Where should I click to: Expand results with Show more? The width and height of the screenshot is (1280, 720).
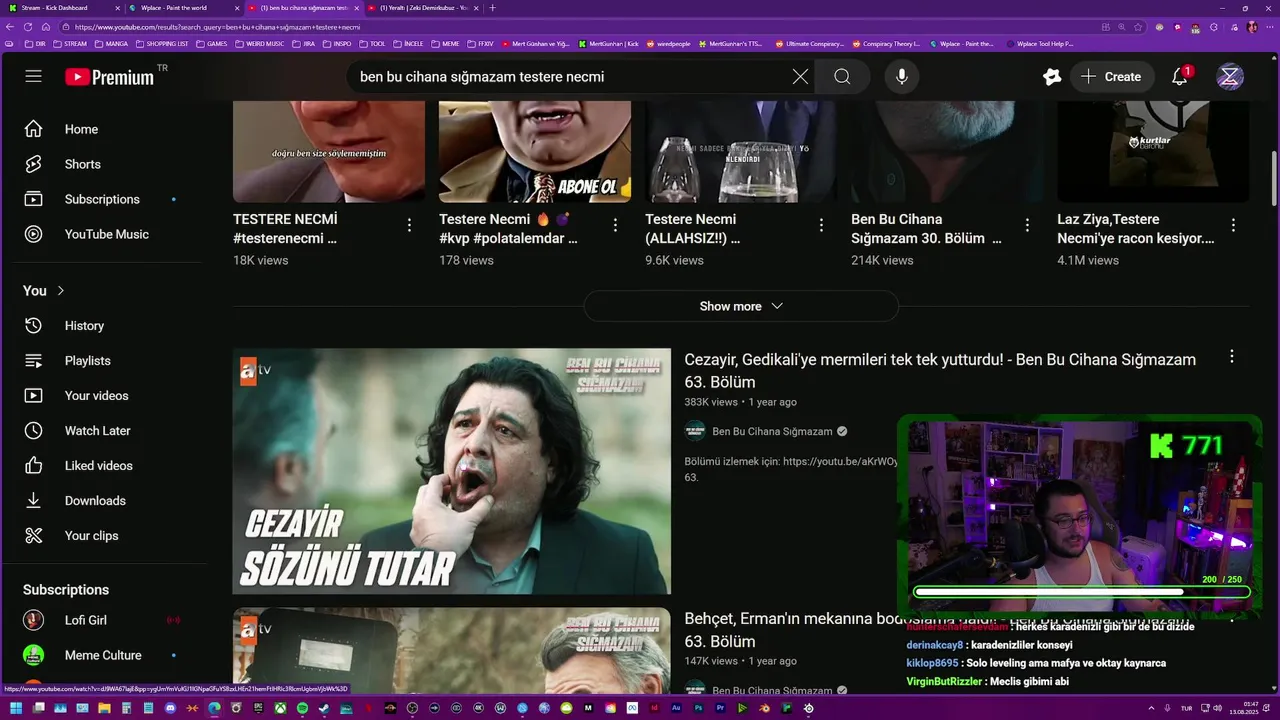point(741,306)
